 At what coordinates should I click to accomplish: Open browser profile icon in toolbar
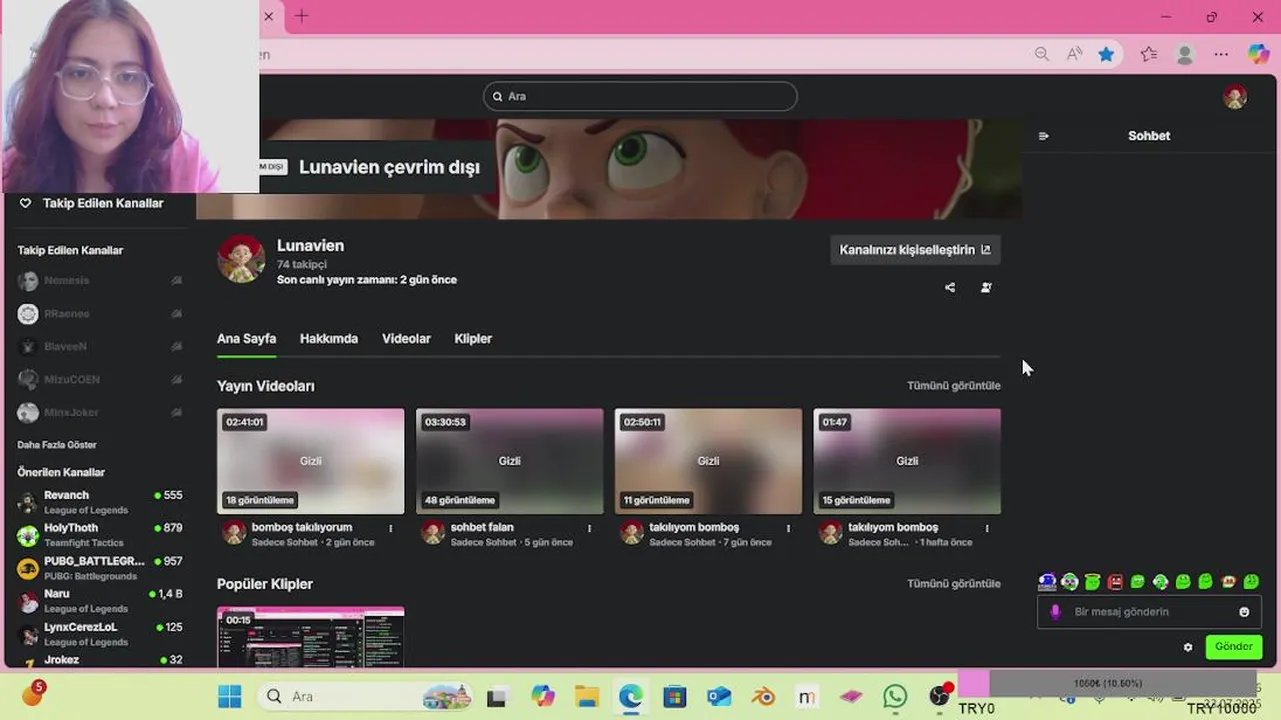pyautogui.click(x=1185, y=55)
